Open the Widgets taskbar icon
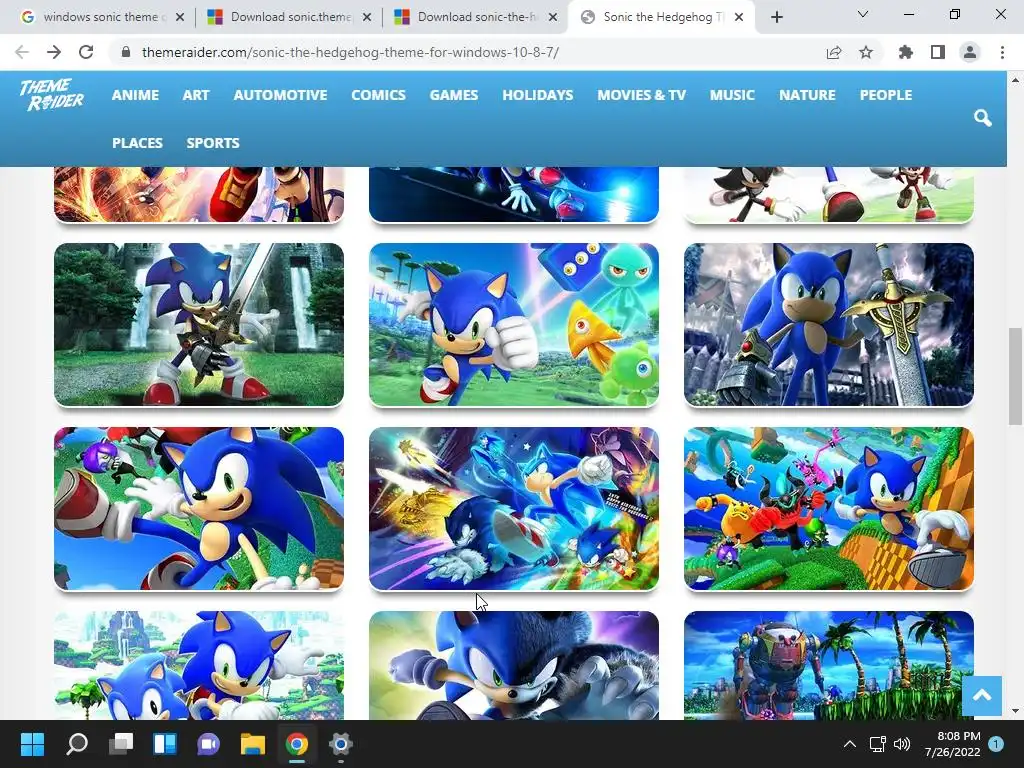1024x768 pixels. 165,744
